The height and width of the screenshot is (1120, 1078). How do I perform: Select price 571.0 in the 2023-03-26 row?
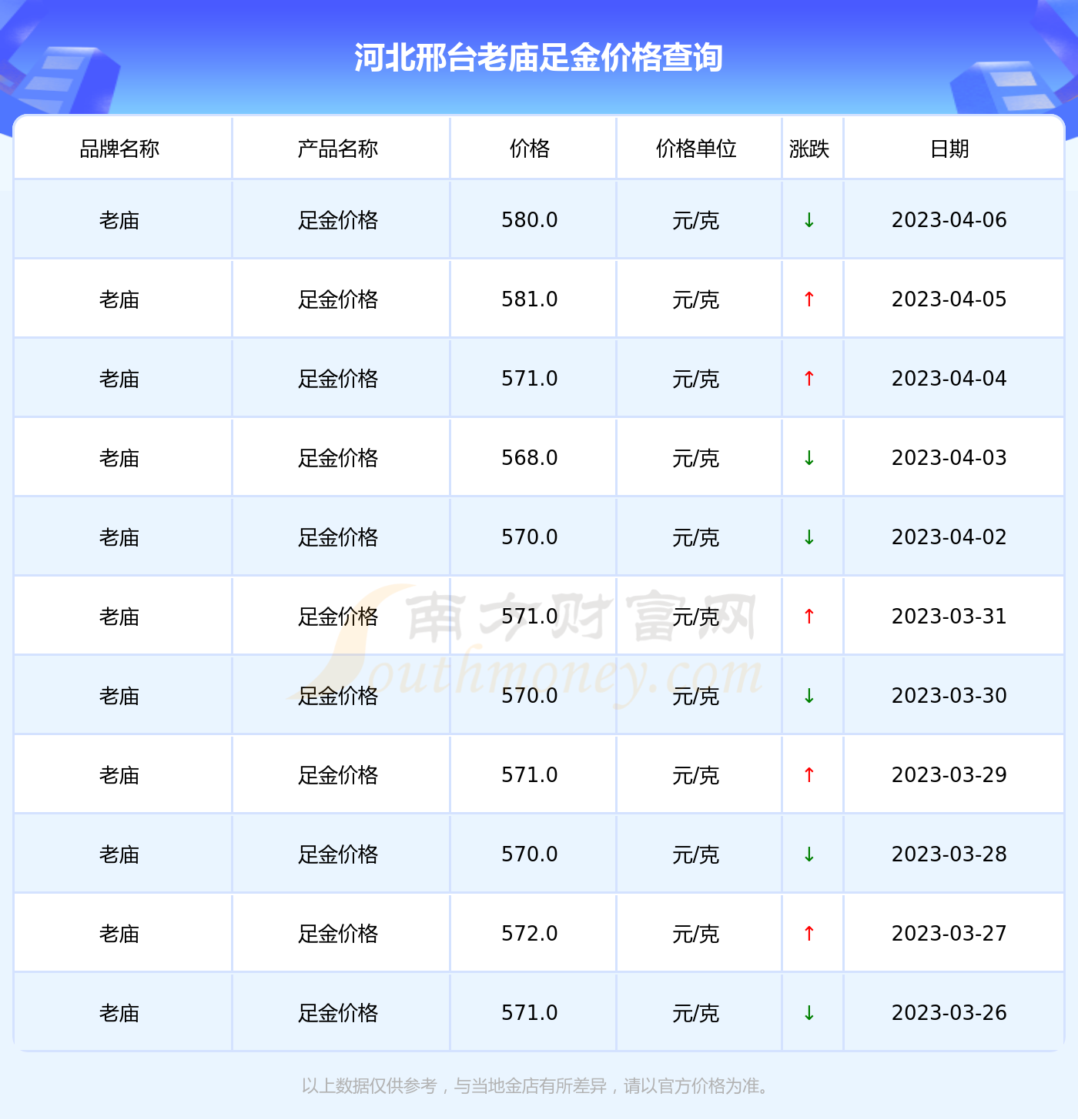530,1013
